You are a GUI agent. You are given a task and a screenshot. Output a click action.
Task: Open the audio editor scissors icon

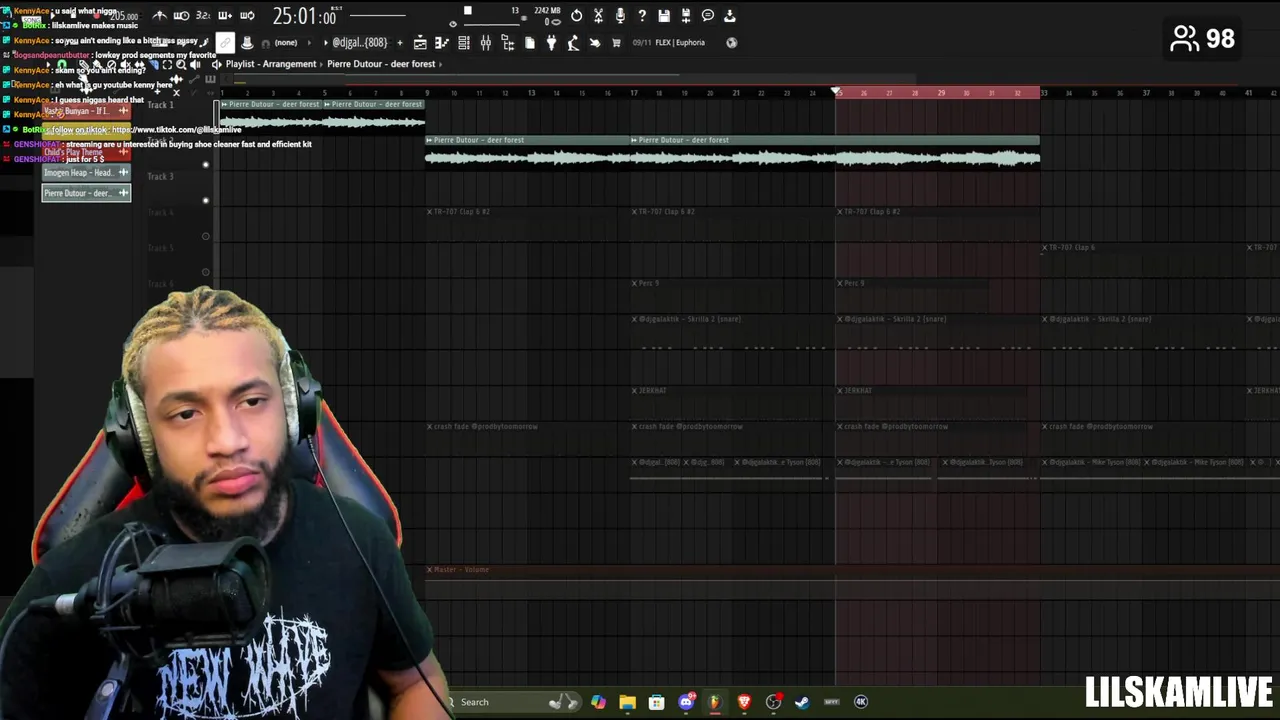pyautogui.click(x=598, y=16)
